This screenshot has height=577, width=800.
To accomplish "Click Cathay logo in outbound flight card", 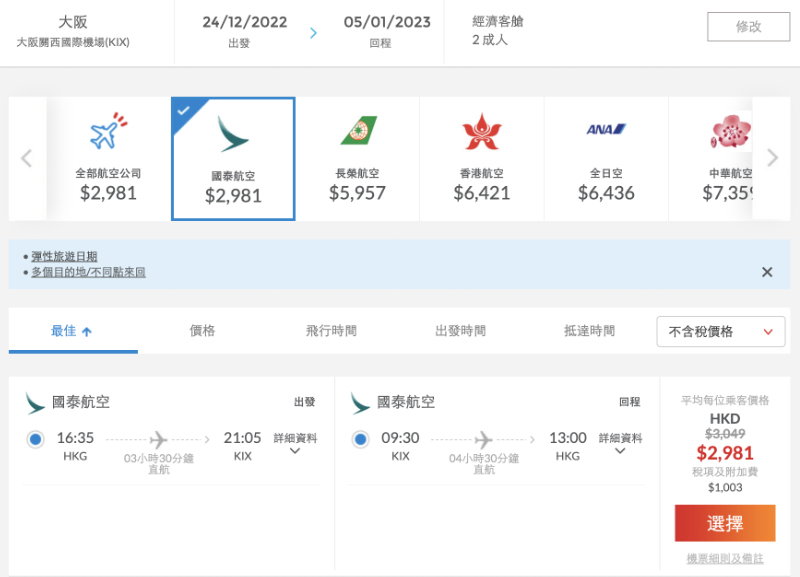I will coord(35,403).
